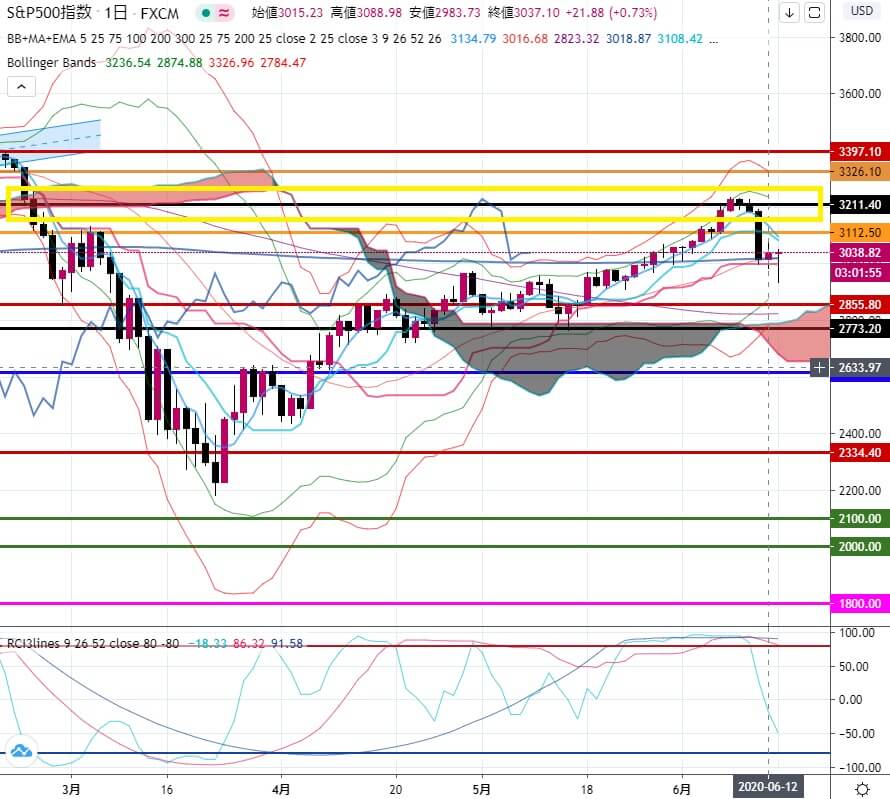The image size is (890, 799).
Task: Click the 4月 time axis label
Action: [281, 789]
